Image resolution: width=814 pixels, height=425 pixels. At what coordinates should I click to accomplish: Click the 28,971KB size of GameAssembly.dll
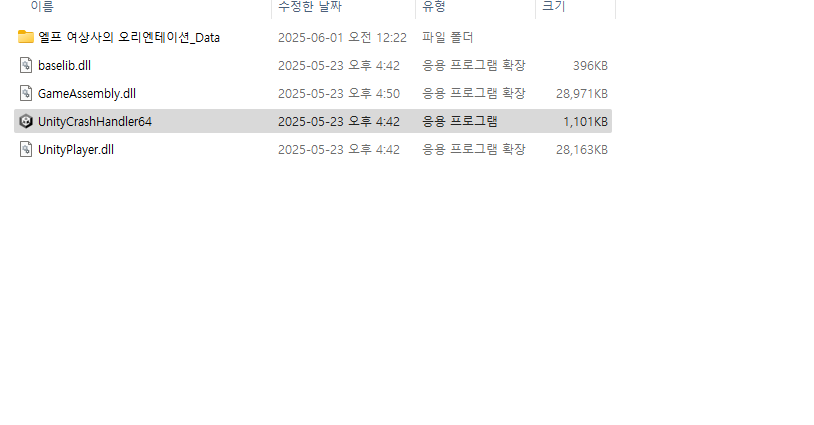(581, 93)
